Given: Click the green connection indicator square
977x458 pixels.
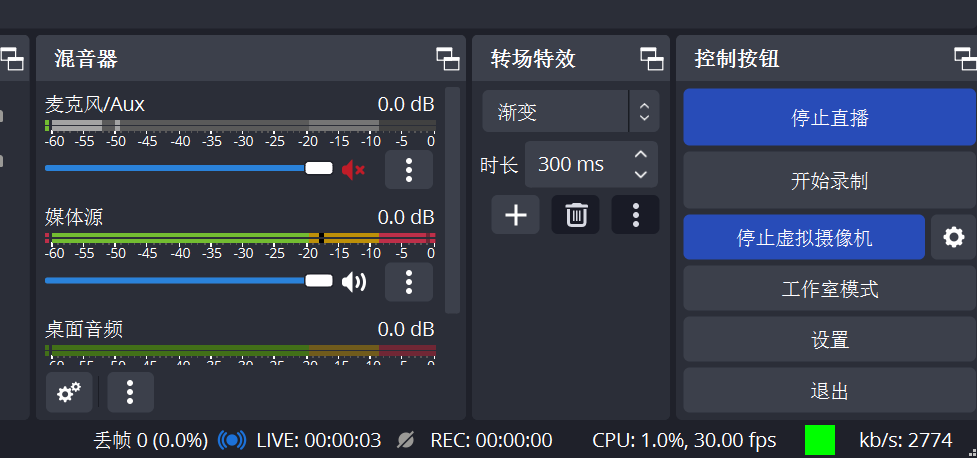Looking at the screenshot, I should point(820,440).
